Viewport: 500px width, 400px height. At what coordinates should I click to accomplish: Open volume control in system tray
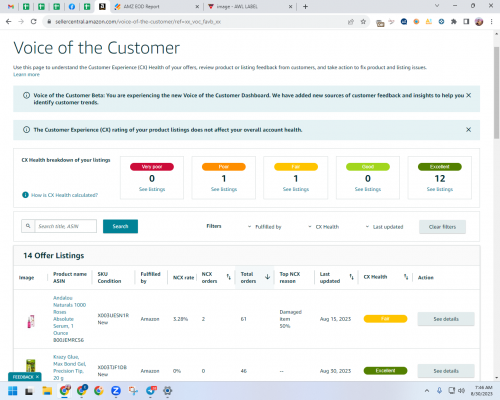coord(462,391)
